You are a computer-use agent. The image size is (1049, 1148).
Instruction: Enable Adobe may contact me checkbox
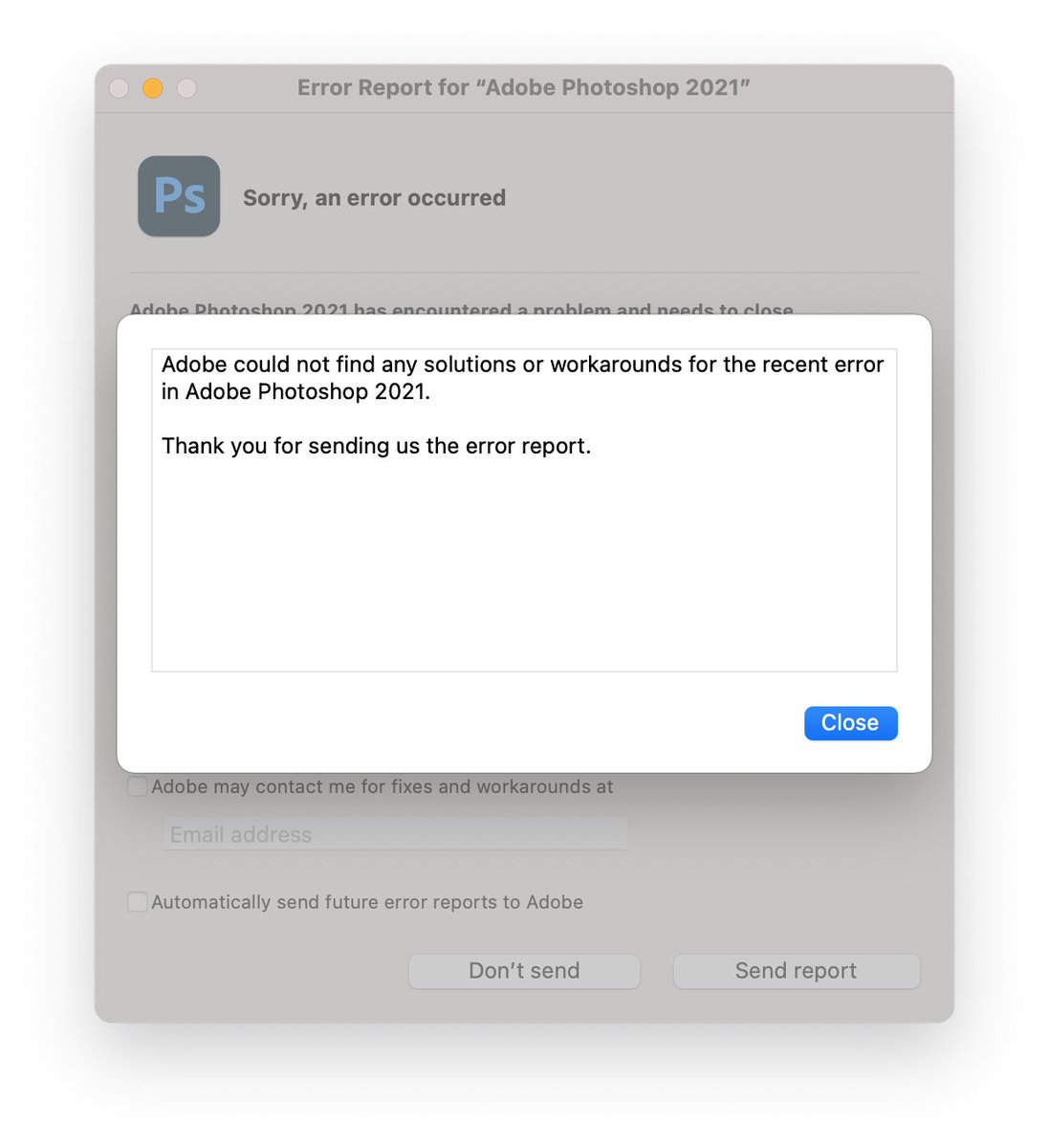[138, 787]
